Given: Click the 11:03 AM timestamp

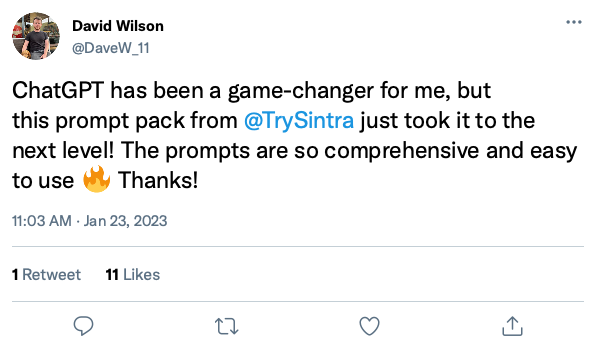Looking at the screenshot, I should 42,221.
